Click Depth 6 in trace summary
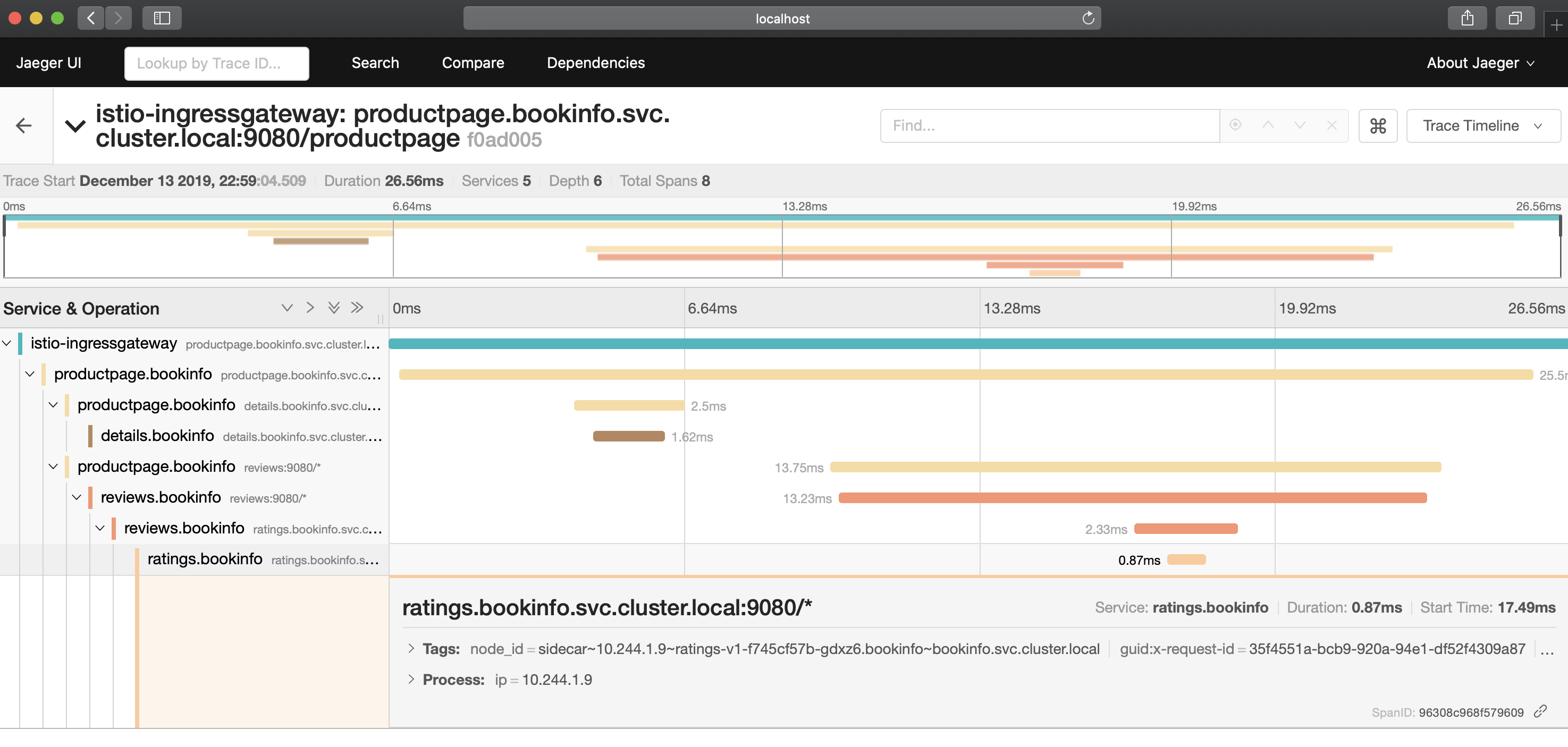1568x747 pixels. (575, 181)
